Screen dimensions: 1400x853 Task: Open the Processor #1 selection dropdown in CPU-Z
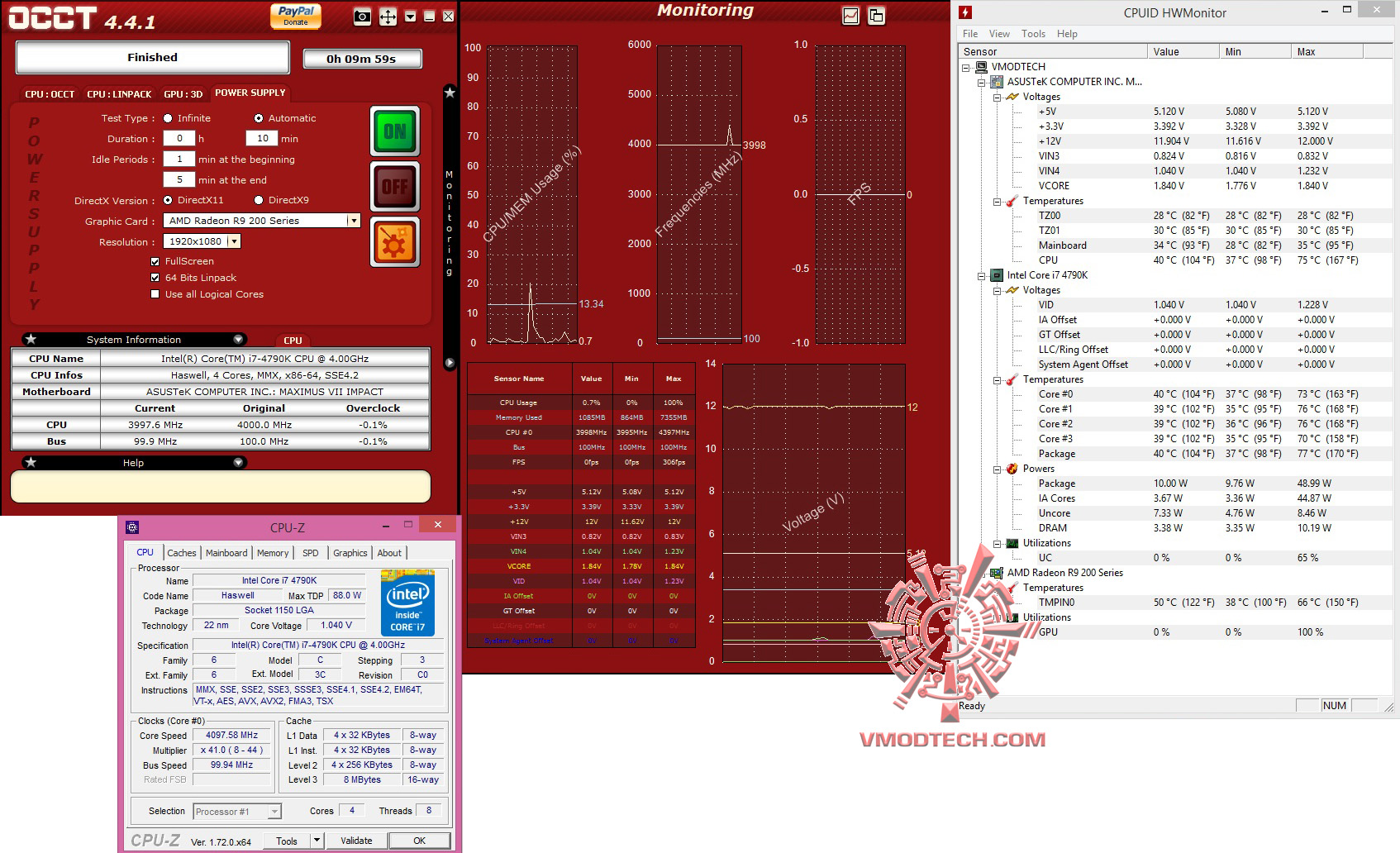pos(237,812)
